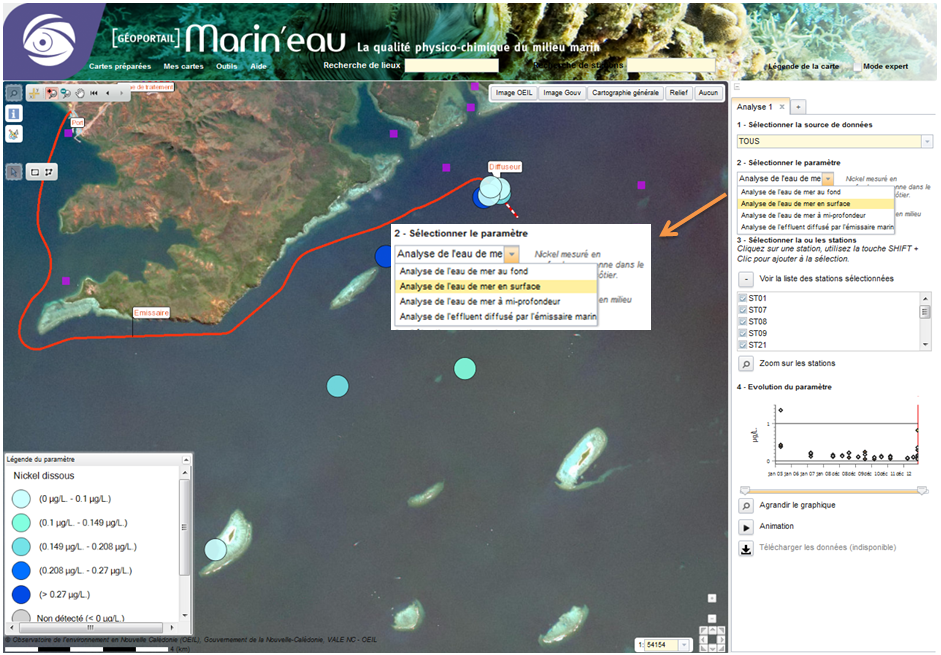Collapse the selected stations list
The image size is (941, 655).
pos(746,279)
